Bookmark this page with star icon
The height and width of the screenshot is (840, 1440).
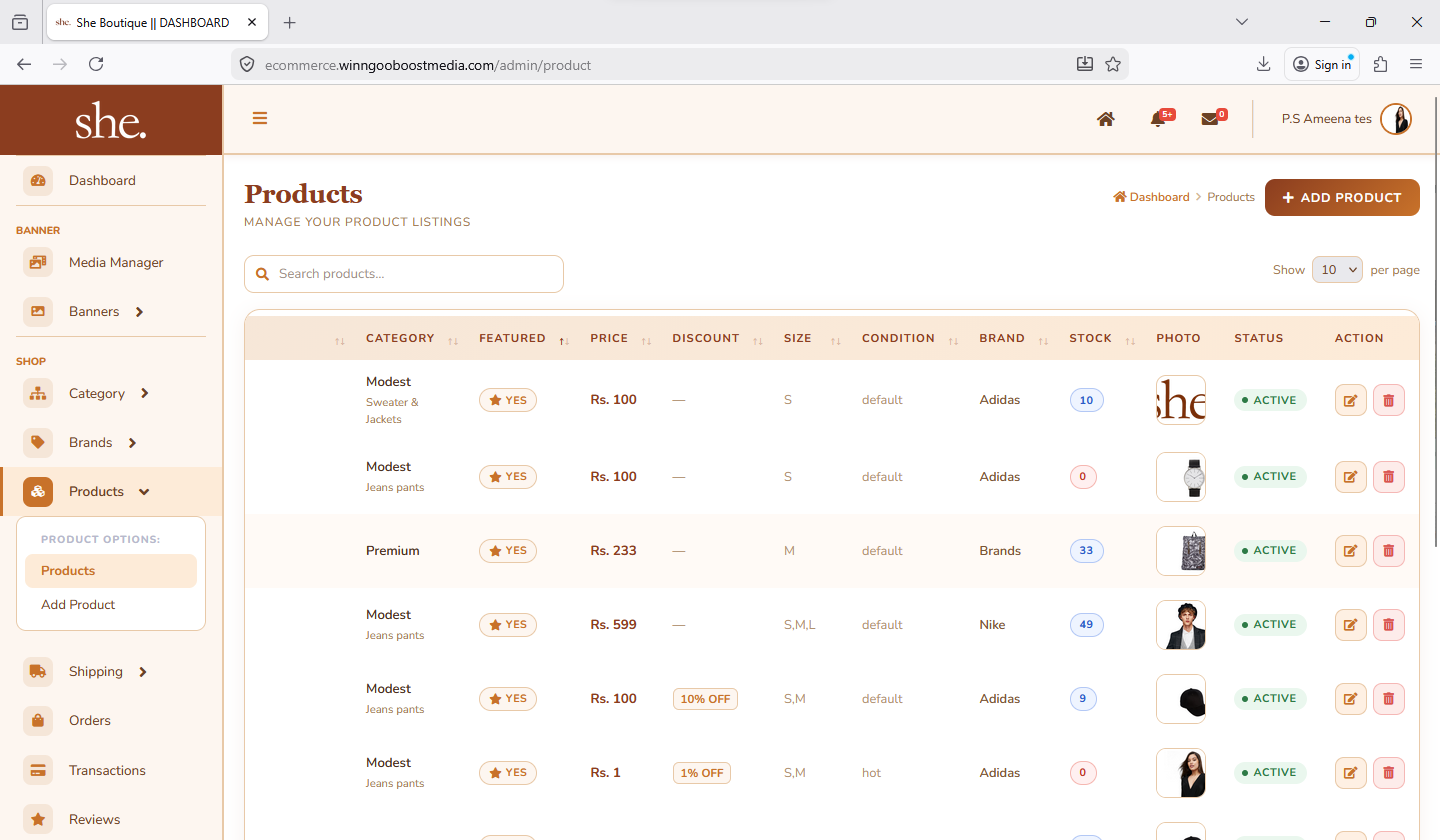tap(1113, 65)
